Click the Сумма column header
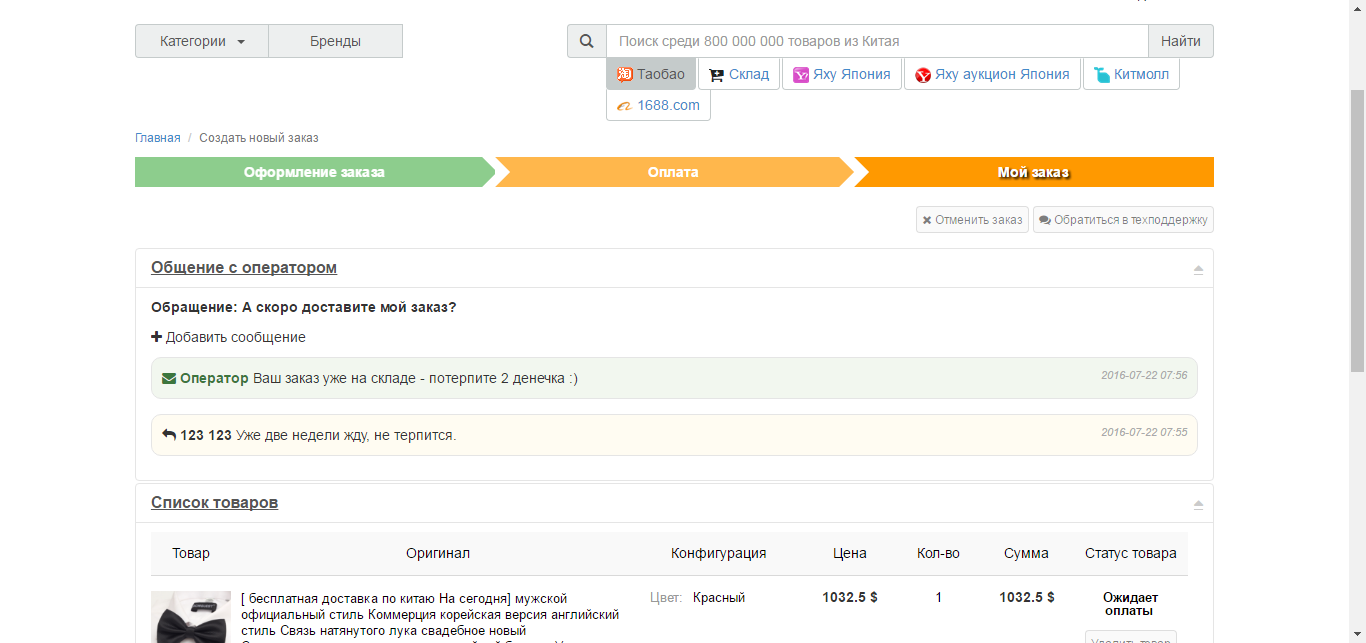This screenshot has width=1366, height=643. coord(1027,553)
